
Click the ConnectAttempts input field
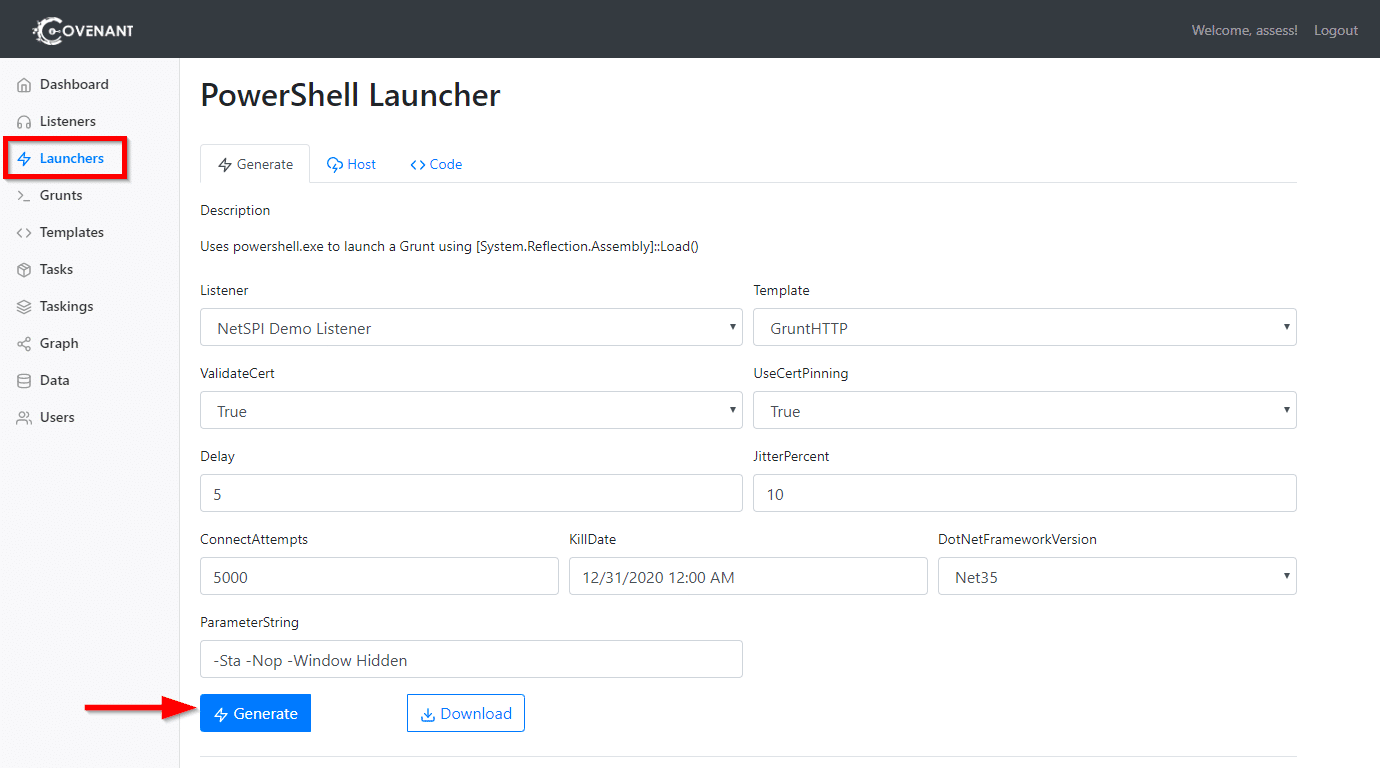tap(379, 576)
